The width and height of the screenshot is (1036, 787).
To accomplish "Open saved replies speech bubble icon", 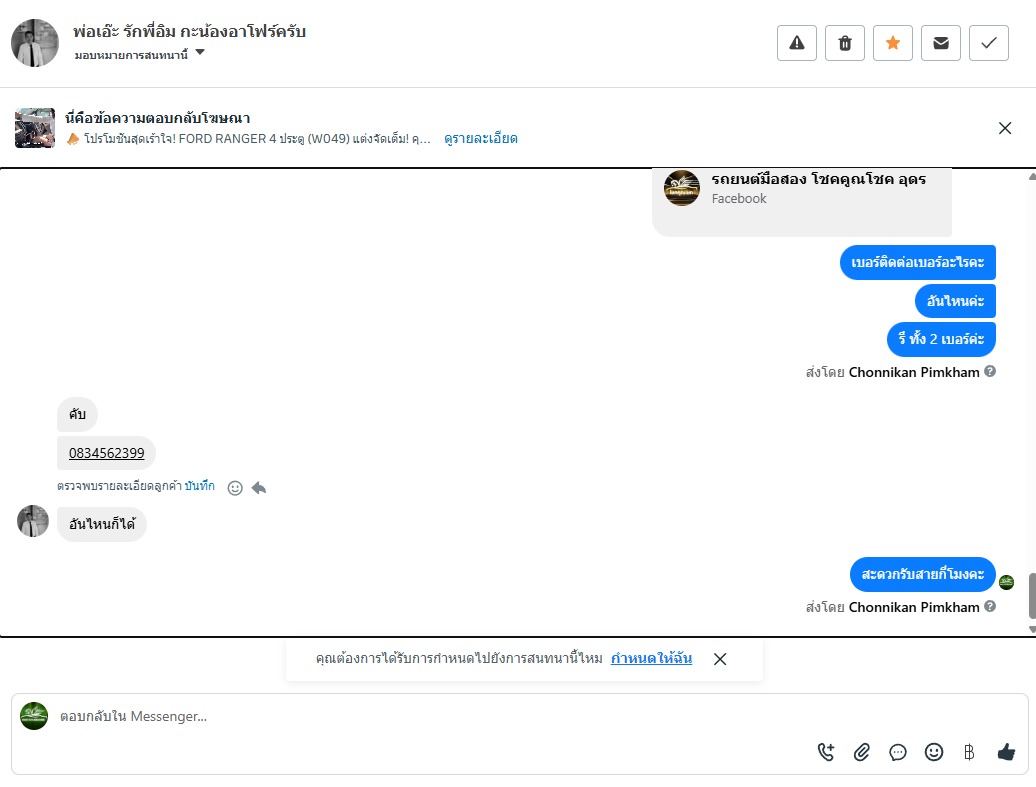I will coord(898,752).
